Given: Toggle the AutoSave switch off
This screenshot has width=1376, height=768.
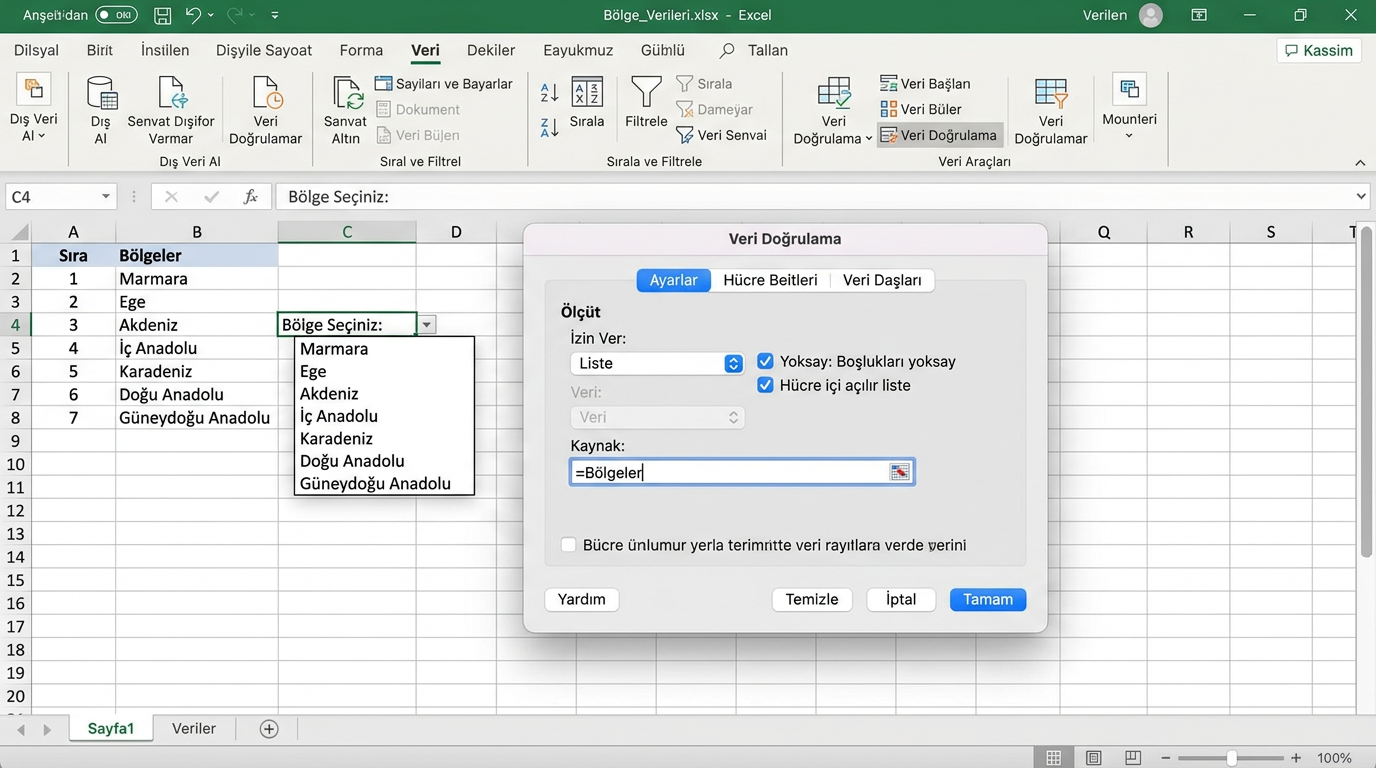Looking at the screenshot, I should [116, 15].
